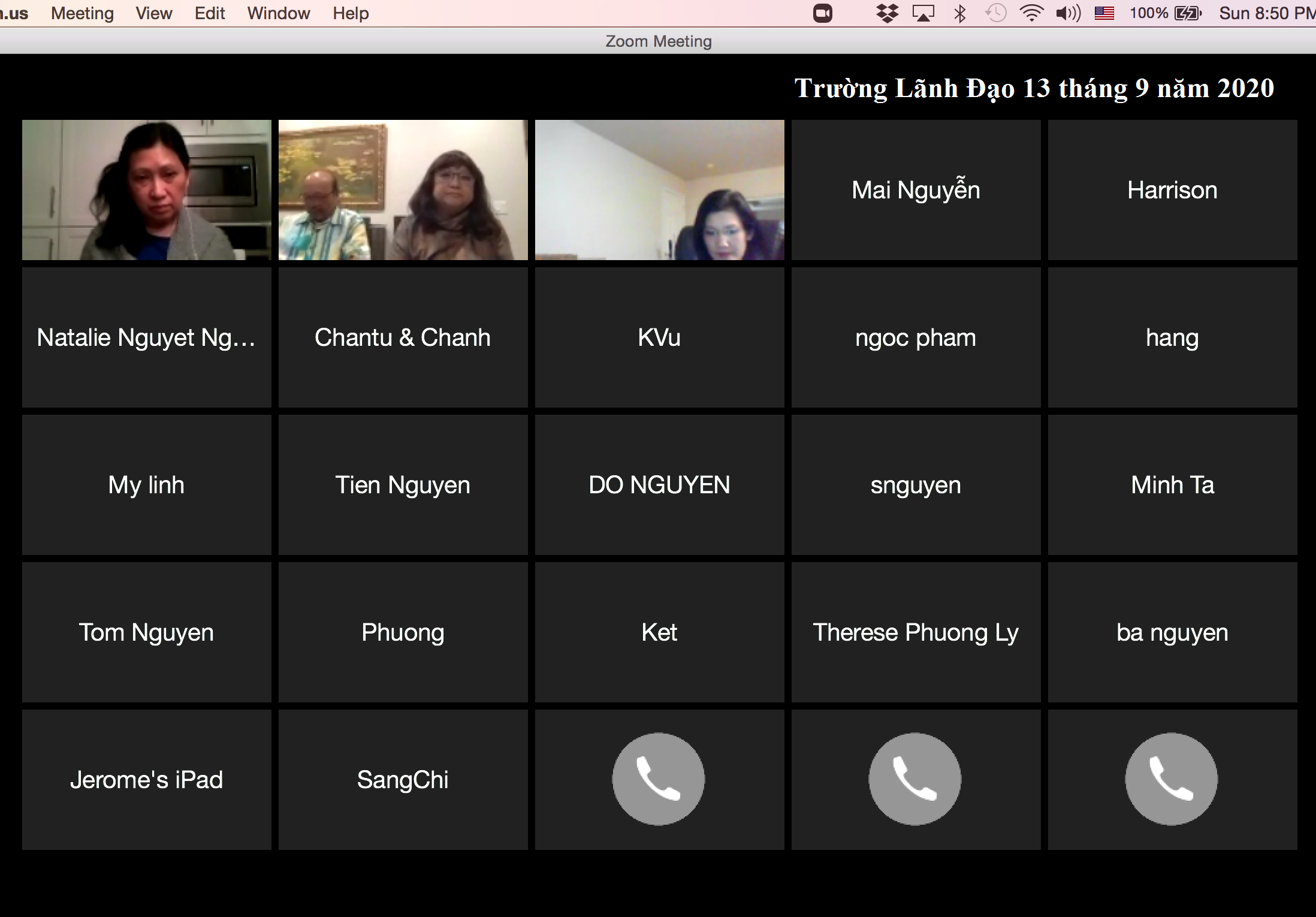Select the video tile with woman in white room
The width and height of the screenshot is (1316, 917).
[660, 190]
